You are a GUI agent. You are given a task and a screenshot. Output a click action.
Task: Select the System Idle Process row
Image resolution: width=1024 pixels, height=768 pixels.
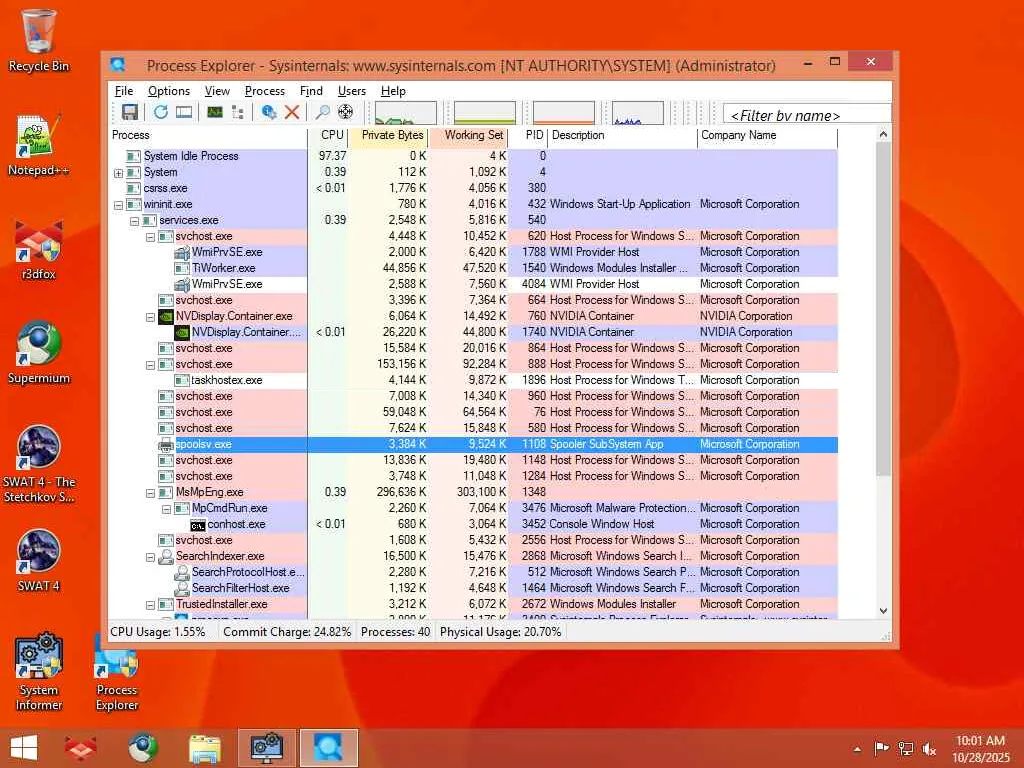473,156
